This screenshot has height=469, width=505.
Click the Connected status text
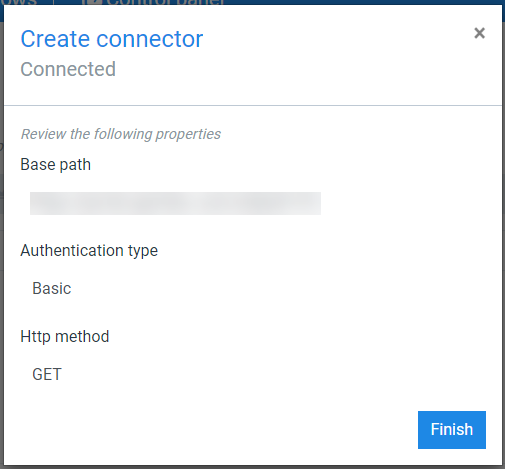point(68,69)
